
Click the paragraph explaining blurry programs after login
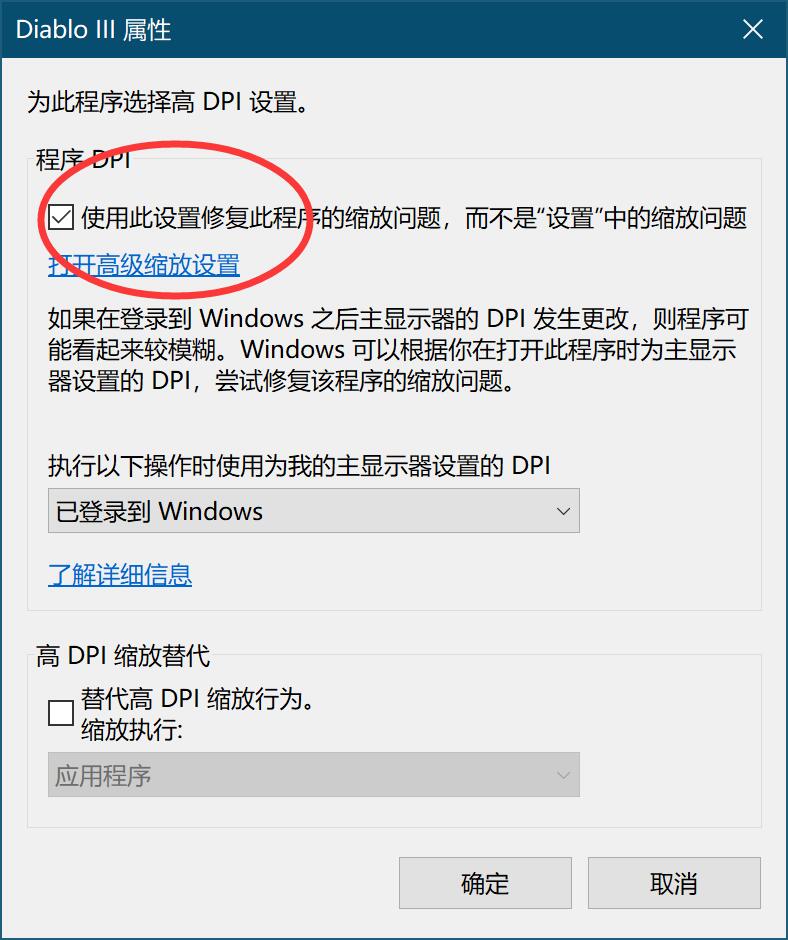pyautogui.click(x=398, y=350)
